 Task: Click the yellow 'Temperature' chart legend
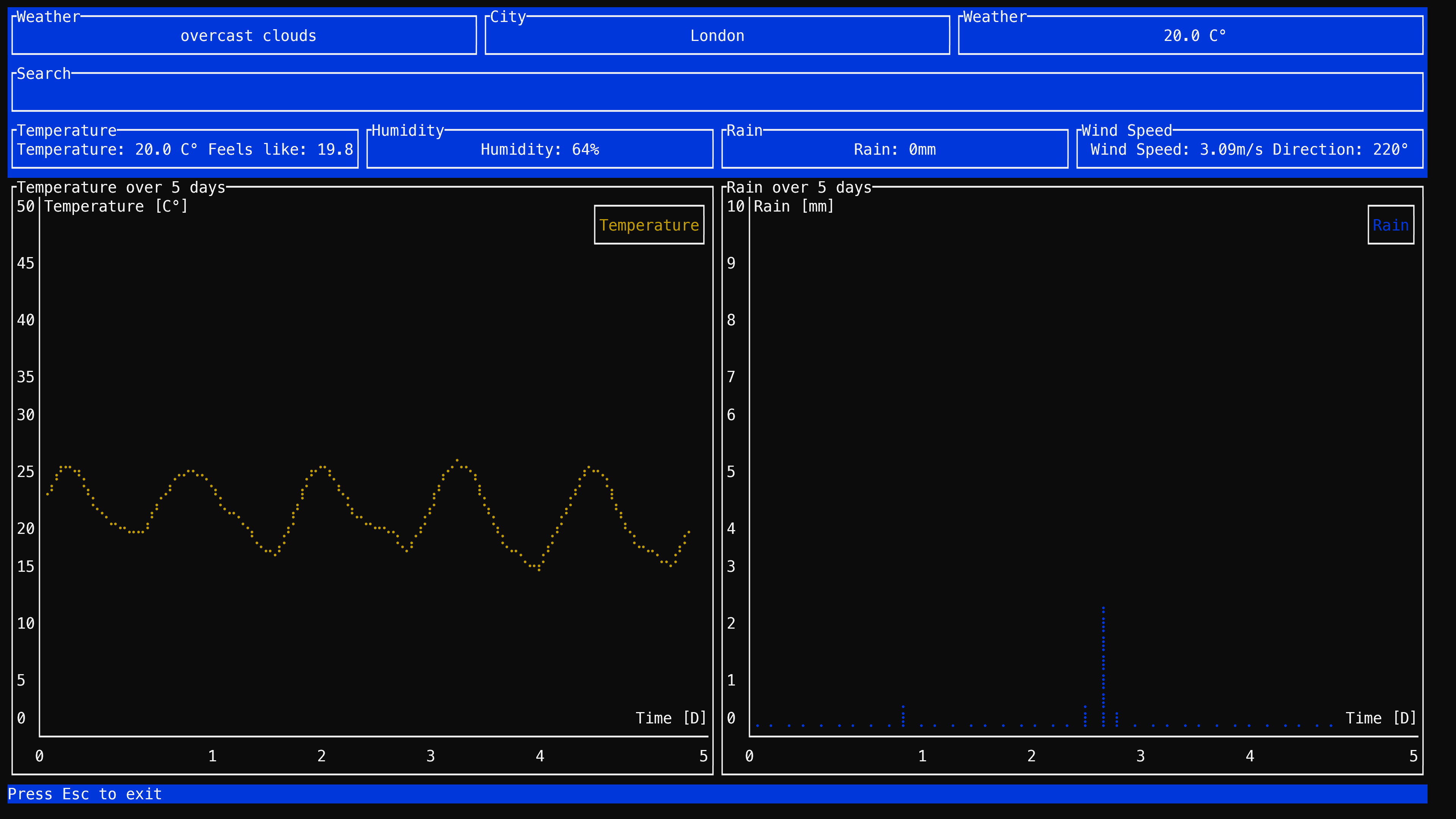pyautogui.click(x=649, y=225)
